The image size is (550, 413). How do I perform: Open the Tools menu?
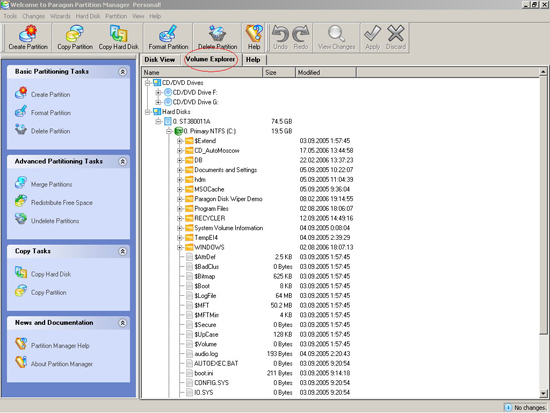click(10, 16)
